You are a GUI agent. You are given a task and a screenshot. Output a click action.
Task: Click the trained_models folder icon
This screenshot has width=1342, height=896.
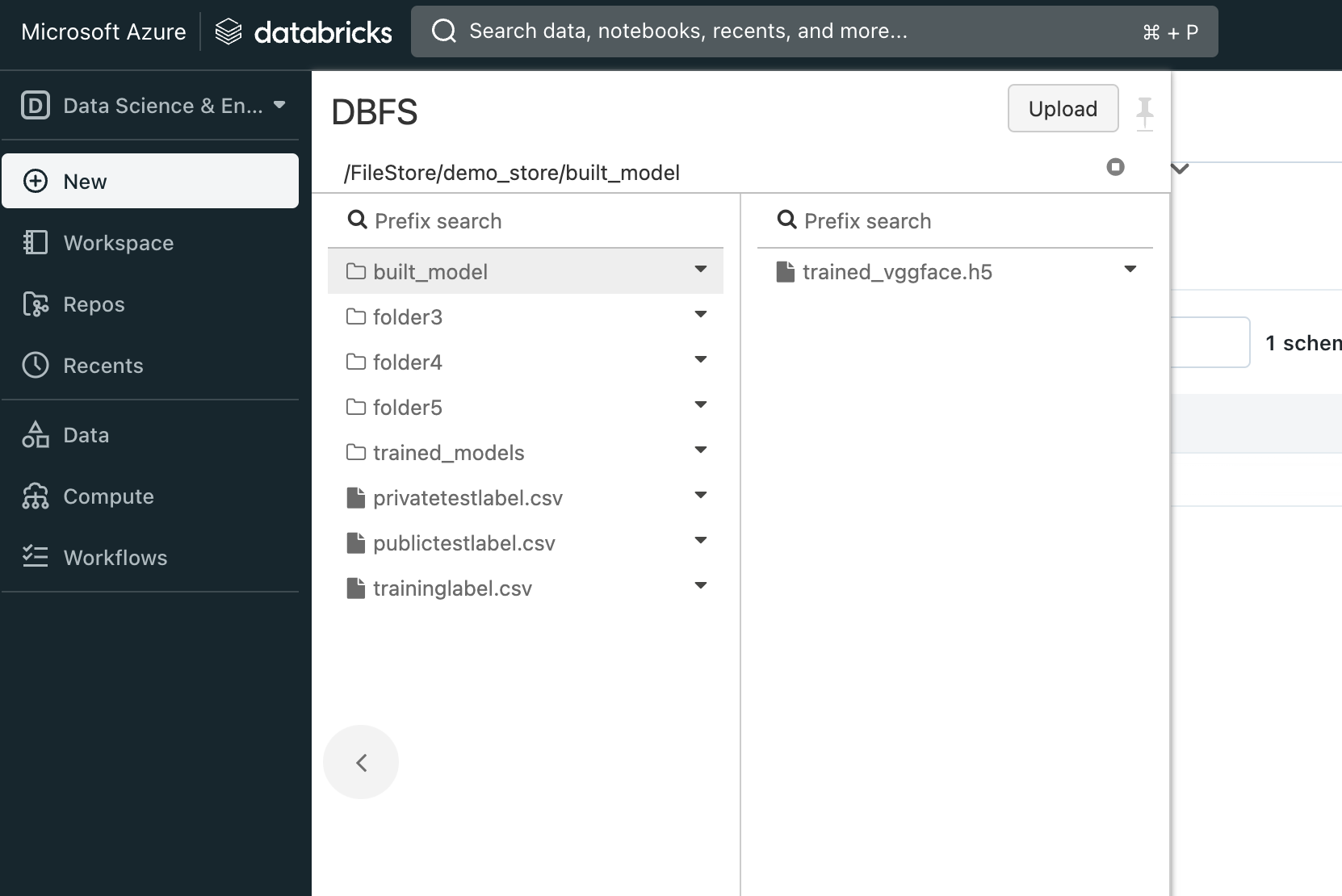point(356,452)
